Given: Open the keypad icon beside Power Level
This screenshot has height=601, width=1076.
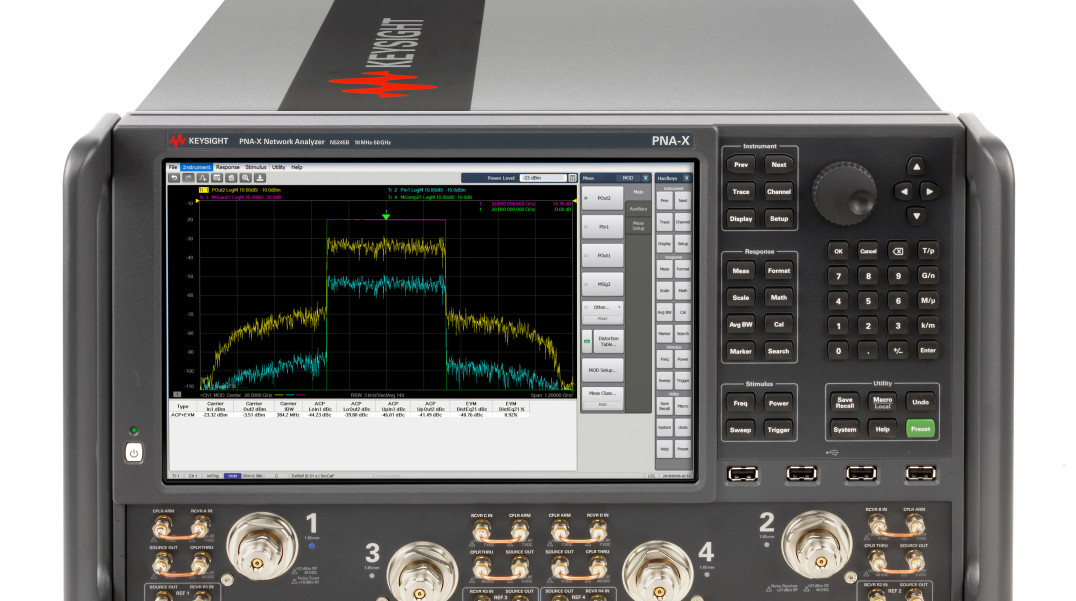Looking at the screenshot, I should [x=572, y=178].
